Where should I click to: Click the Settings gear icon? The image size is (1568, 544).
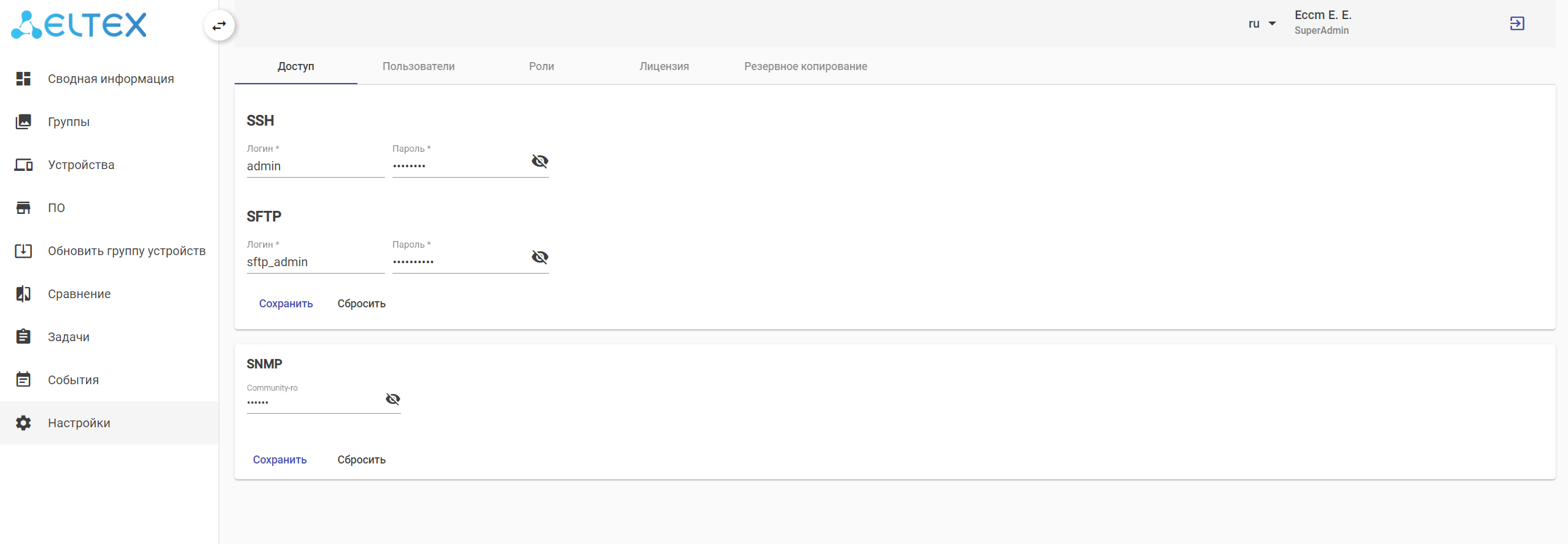pos(23,423)
